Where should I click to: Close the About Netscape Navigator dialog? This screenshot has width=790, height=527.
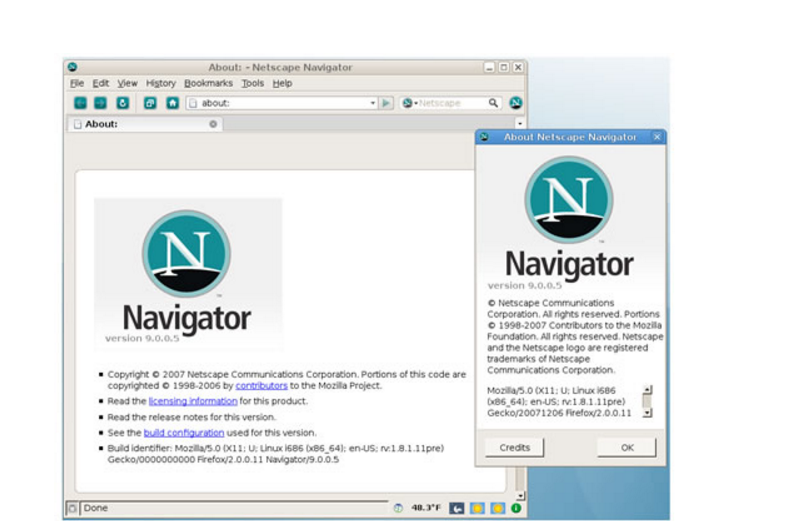click(x=657, y=137)
